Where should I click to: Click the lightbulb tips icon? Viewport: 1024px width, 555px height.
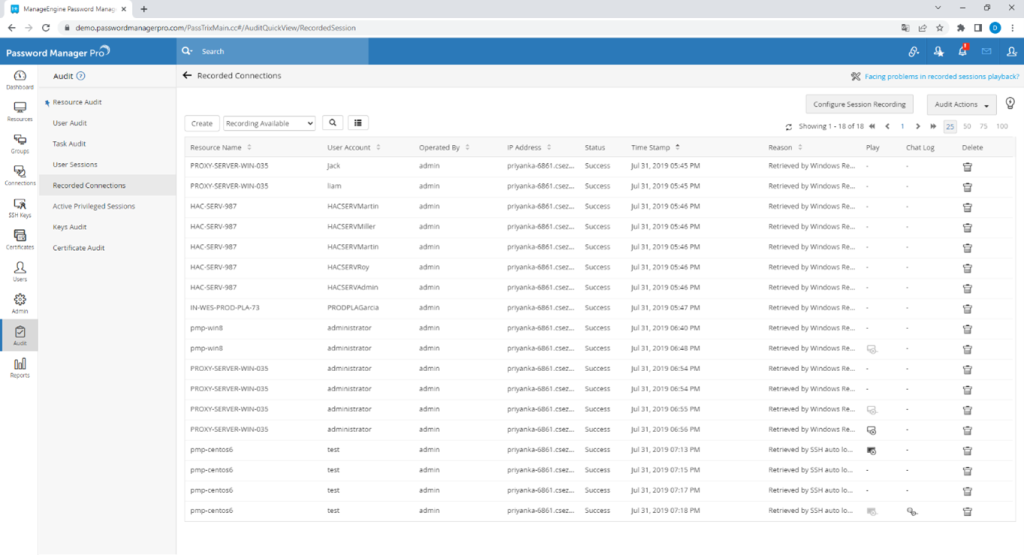click(x=1010, y=103)
